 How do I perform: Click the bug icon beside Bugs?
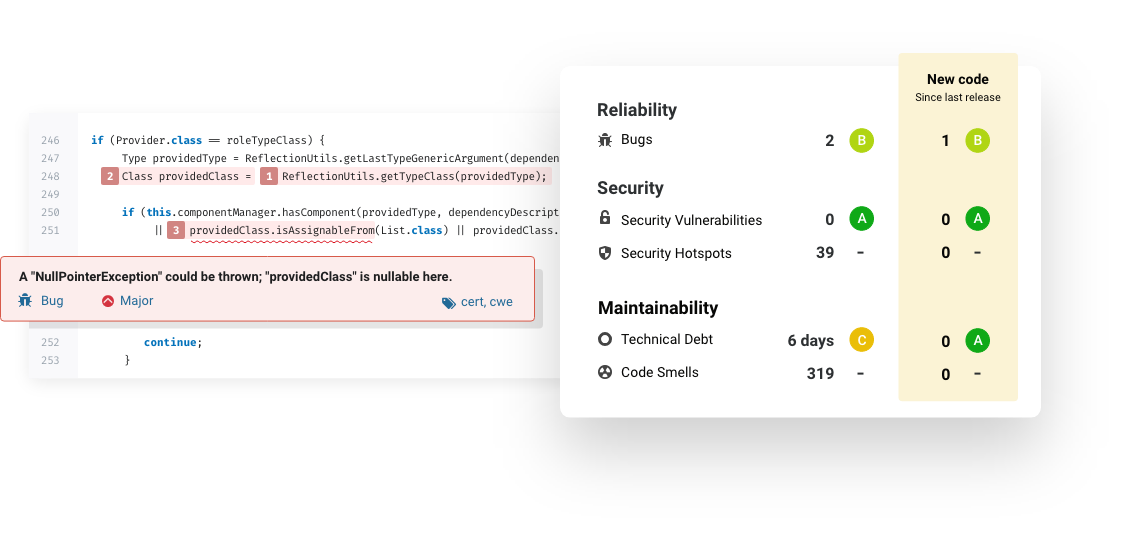click(x=604, y=140)
